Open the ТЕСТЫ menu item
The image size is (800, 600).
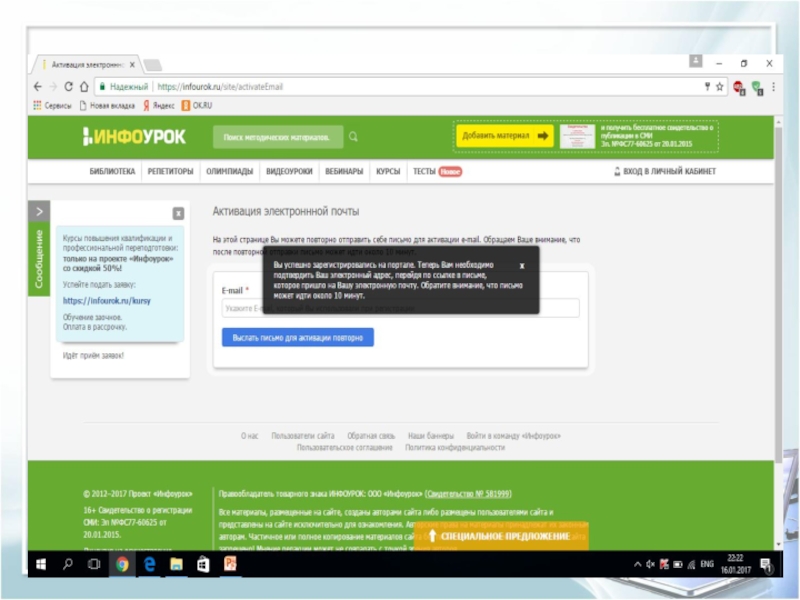424,171
